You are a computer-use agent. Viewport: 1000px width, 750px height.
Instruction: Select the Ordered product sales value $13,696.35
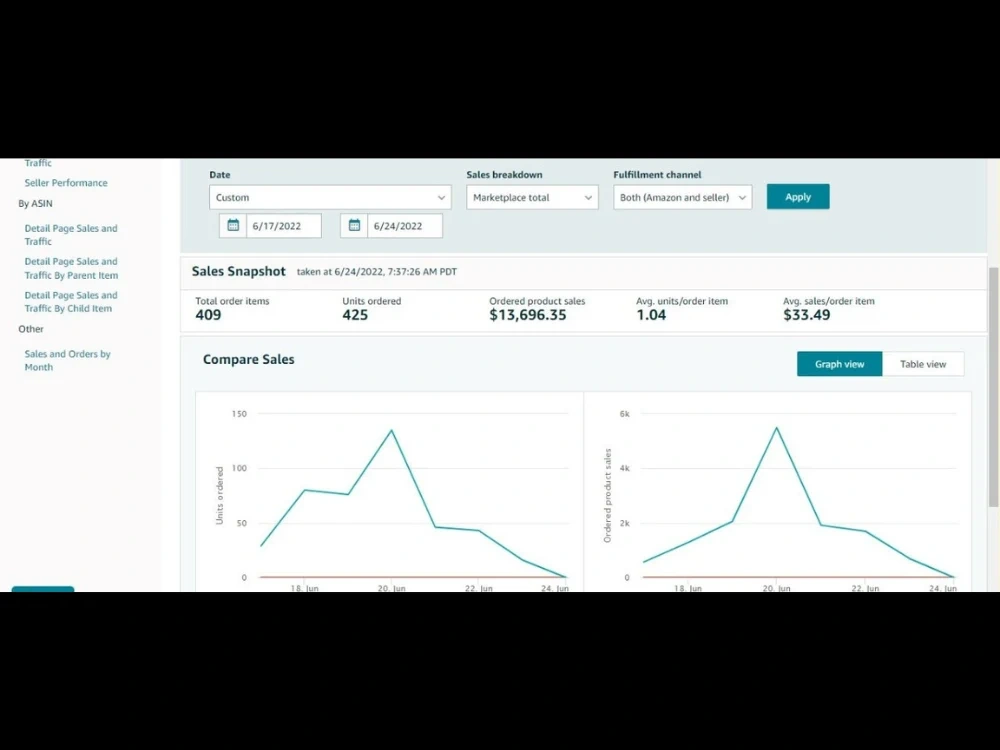(x=527, y=315)
